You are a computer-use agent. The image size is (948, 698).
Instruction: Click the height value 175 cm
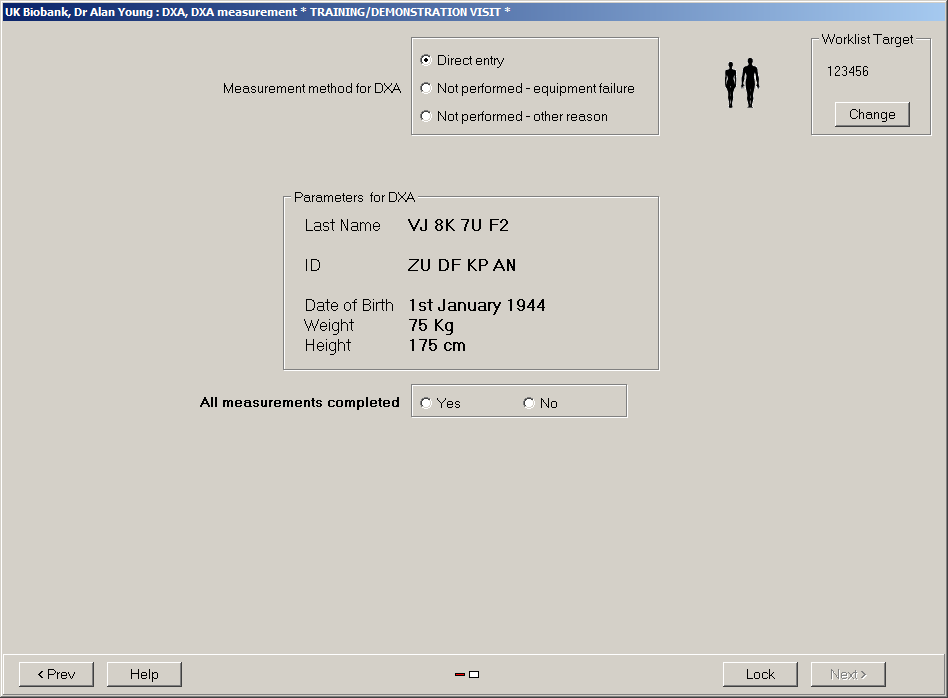437,346
